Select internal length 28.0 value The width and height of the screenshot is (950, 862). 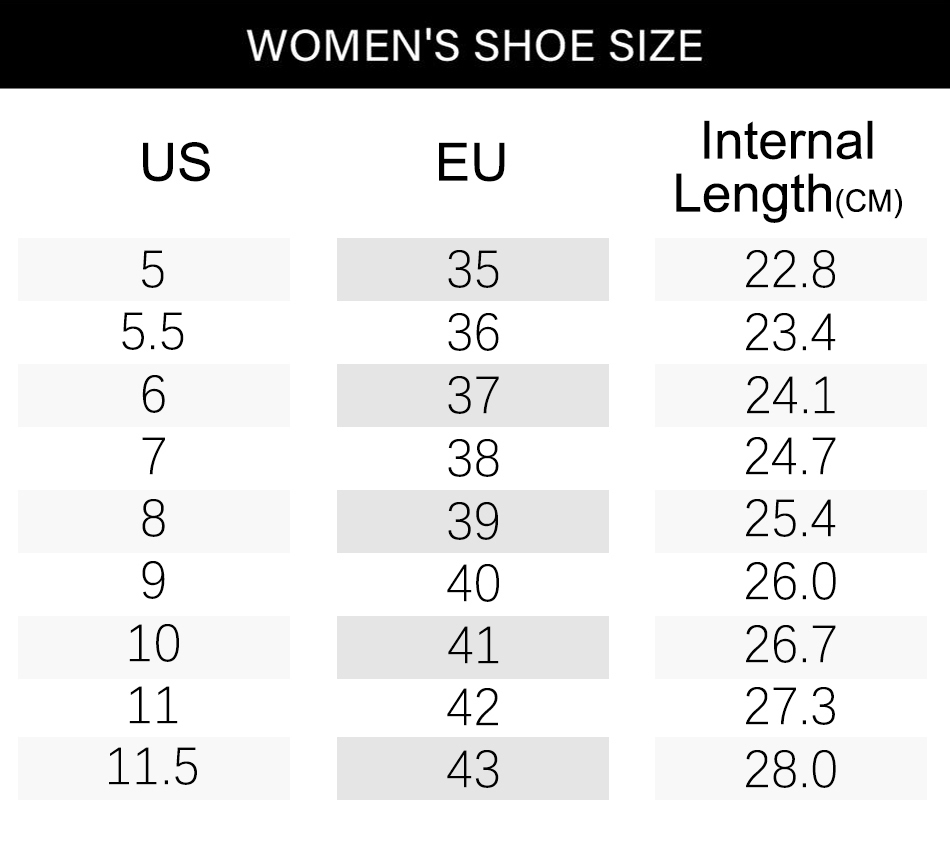point(791,769)
